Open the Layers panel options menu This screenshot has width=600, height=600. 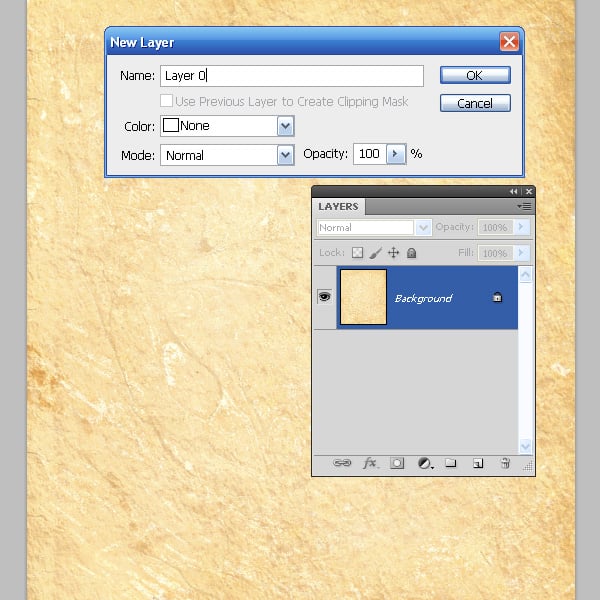click(524, 206)
